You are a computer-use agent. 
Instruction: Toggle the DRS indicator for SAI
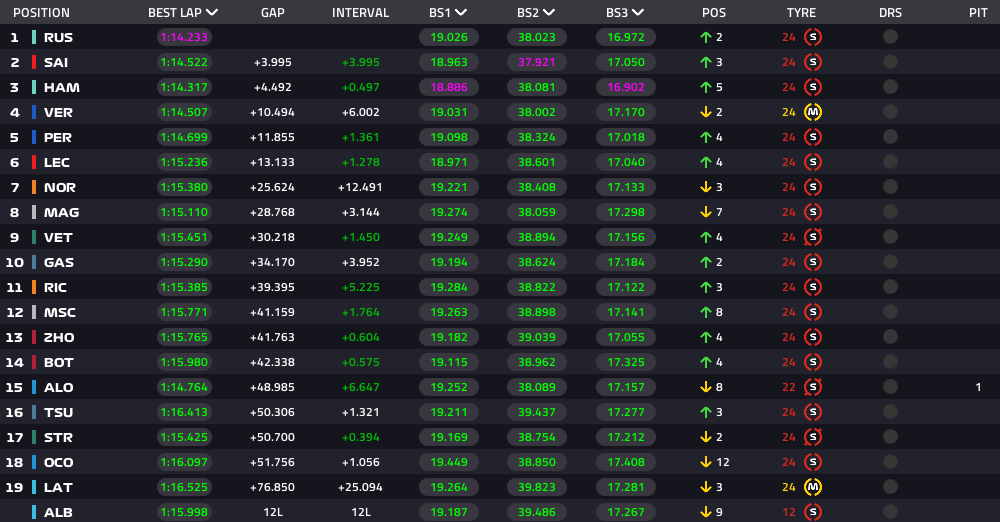(890, 62)
